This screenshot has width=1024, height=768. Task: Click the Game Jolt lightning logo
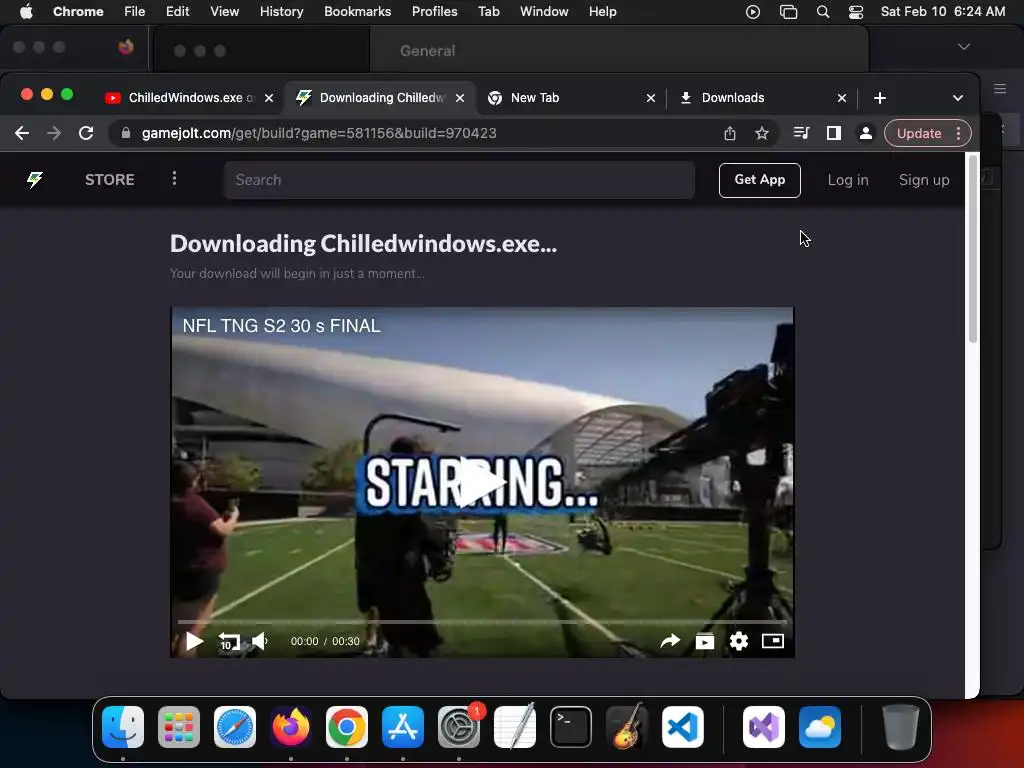click(x=35, y=180)
